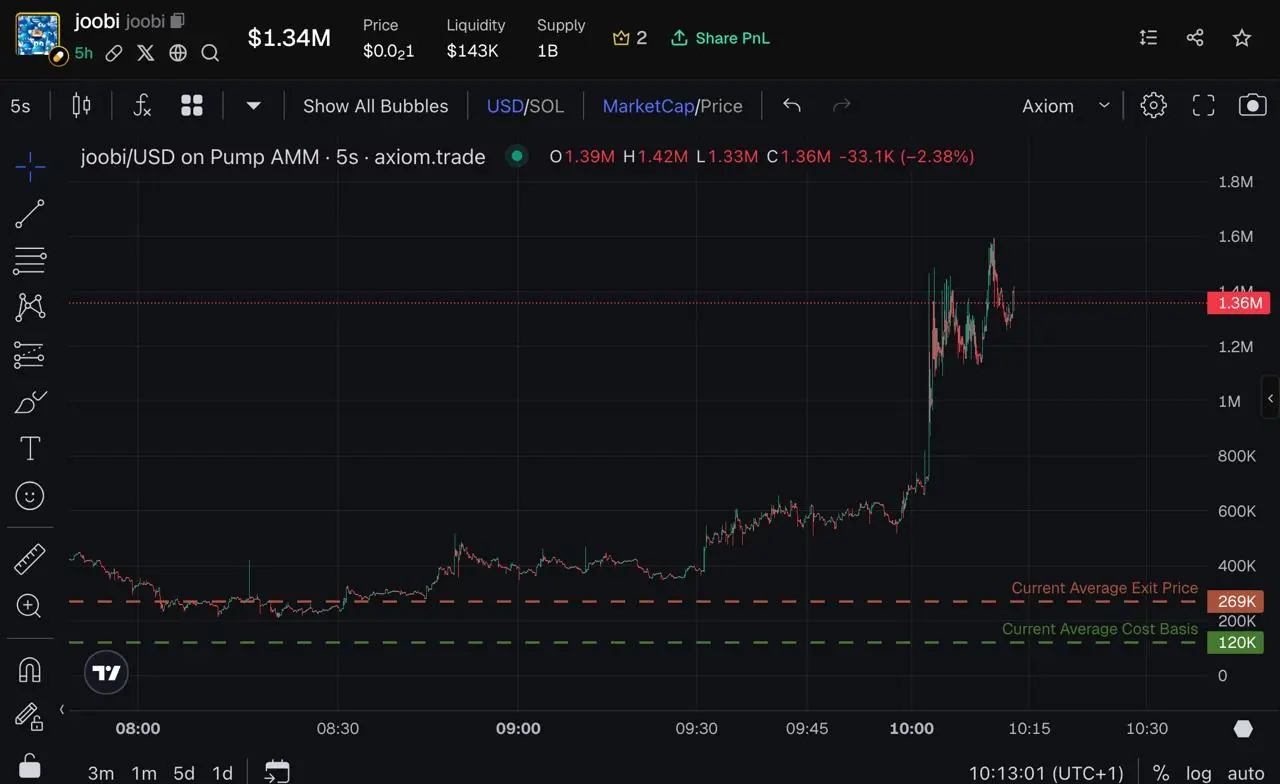This screenshot has width=1280, height=784.
Task: Set the date range to 1m
Action: pos(144,773)
